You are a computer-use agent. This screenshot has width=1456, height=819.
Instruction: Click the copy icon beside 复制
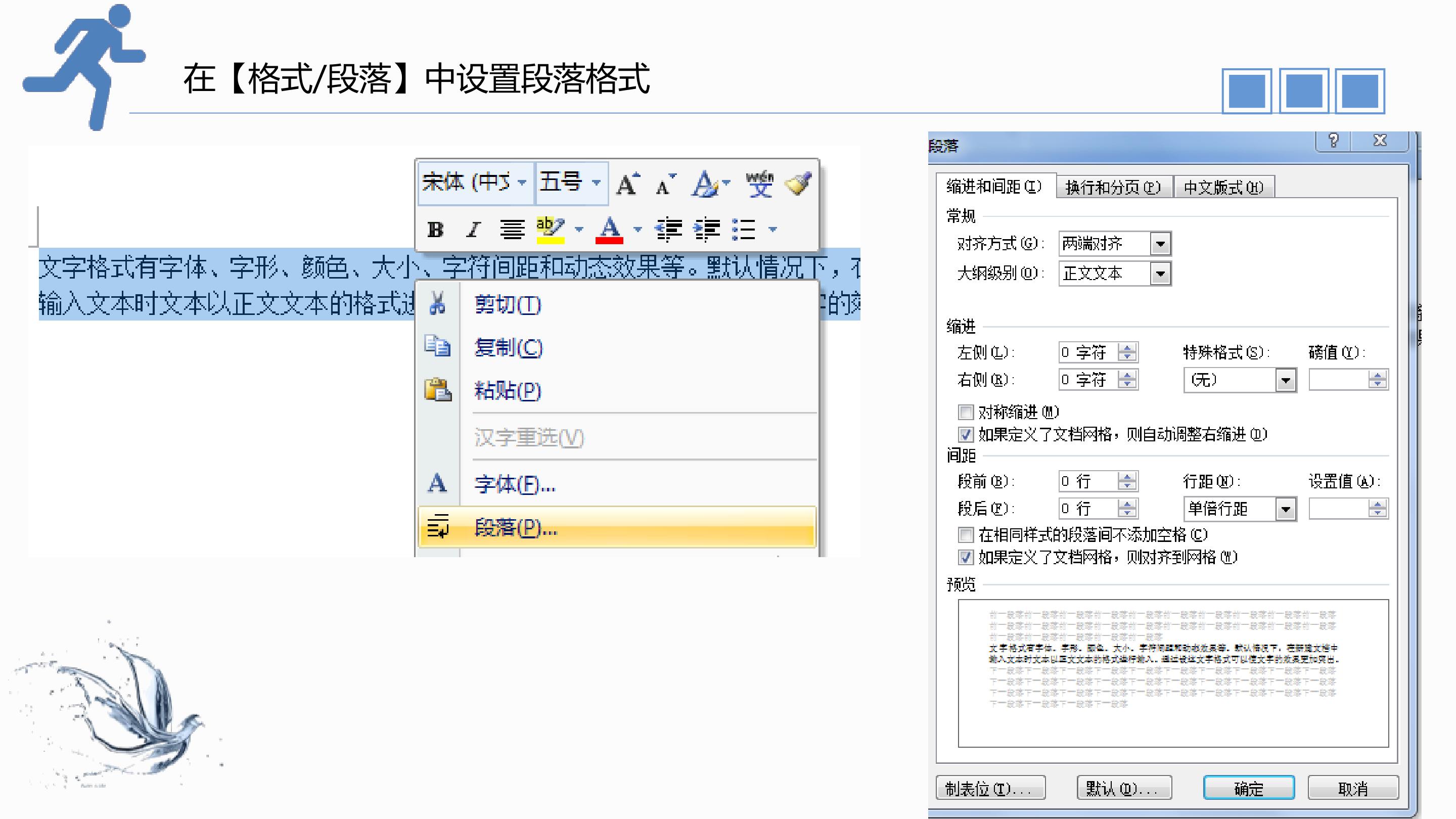(x=437, y=346)
